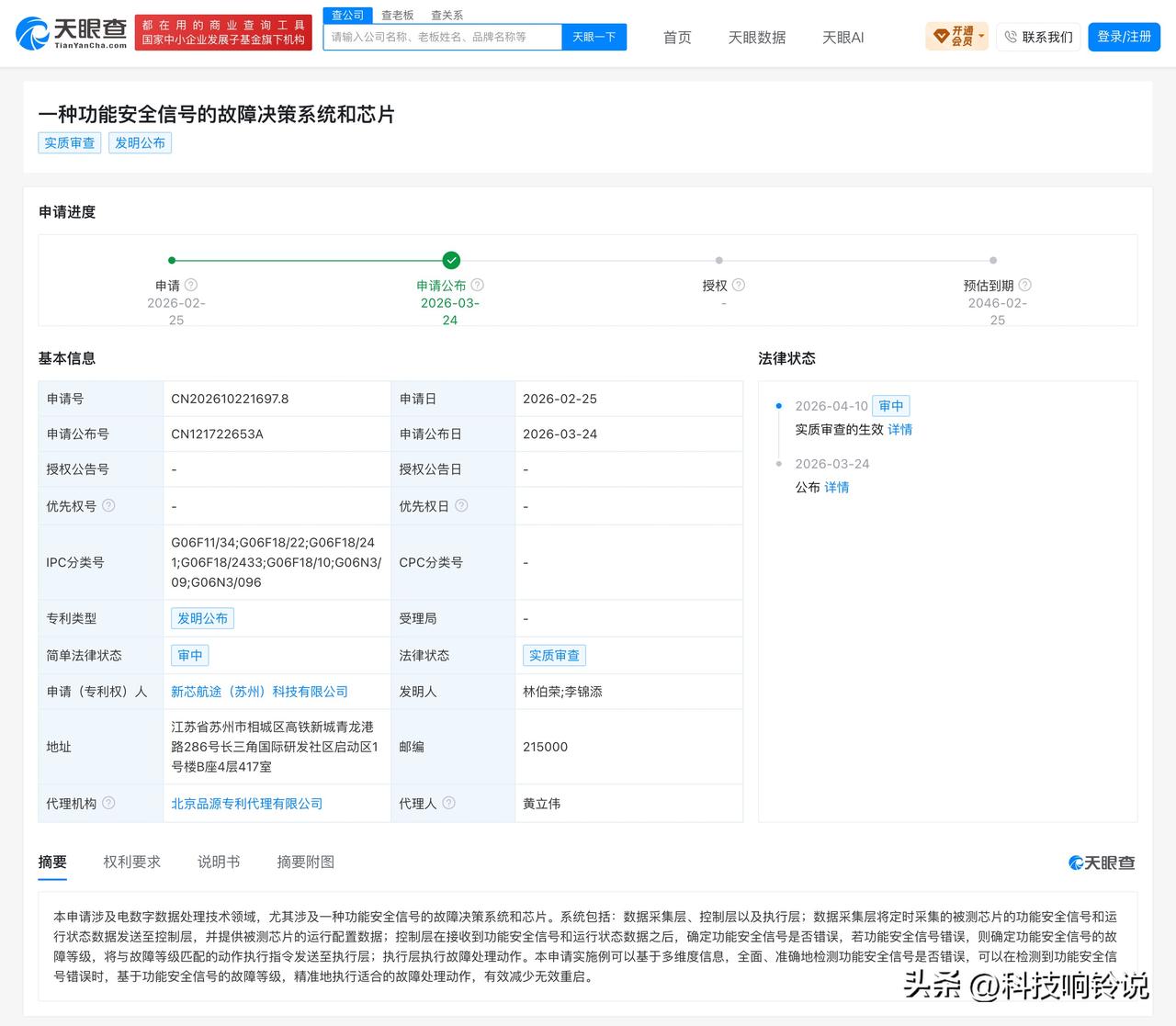This screenshot has width=1176, height=1026.
Task: Click the green checkmark 申请公布 progress marker
Action: [x=451, y=260]
